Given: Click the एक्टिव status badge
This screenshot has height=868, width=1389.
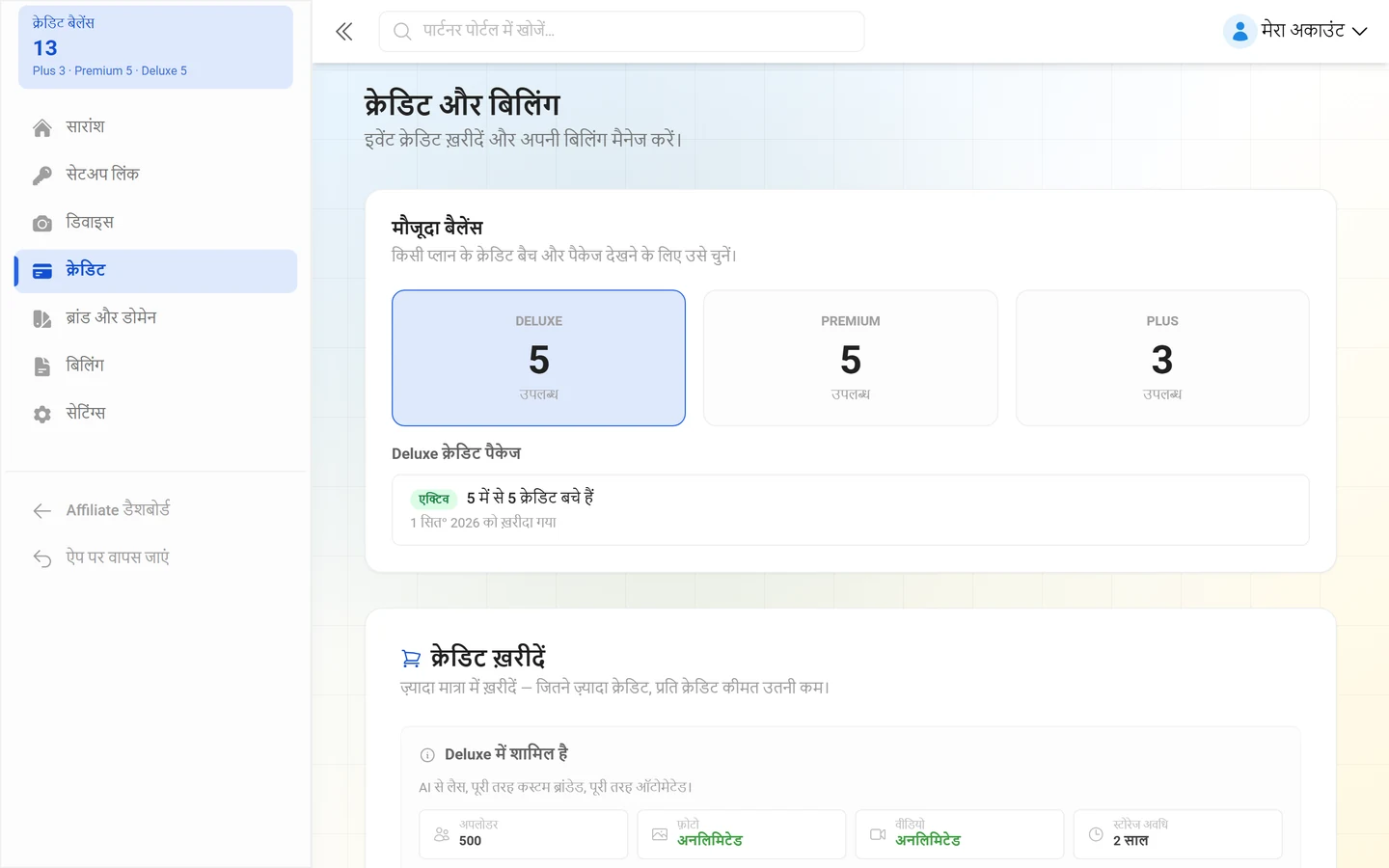Looking at the screenshot, I should [434, 499].
